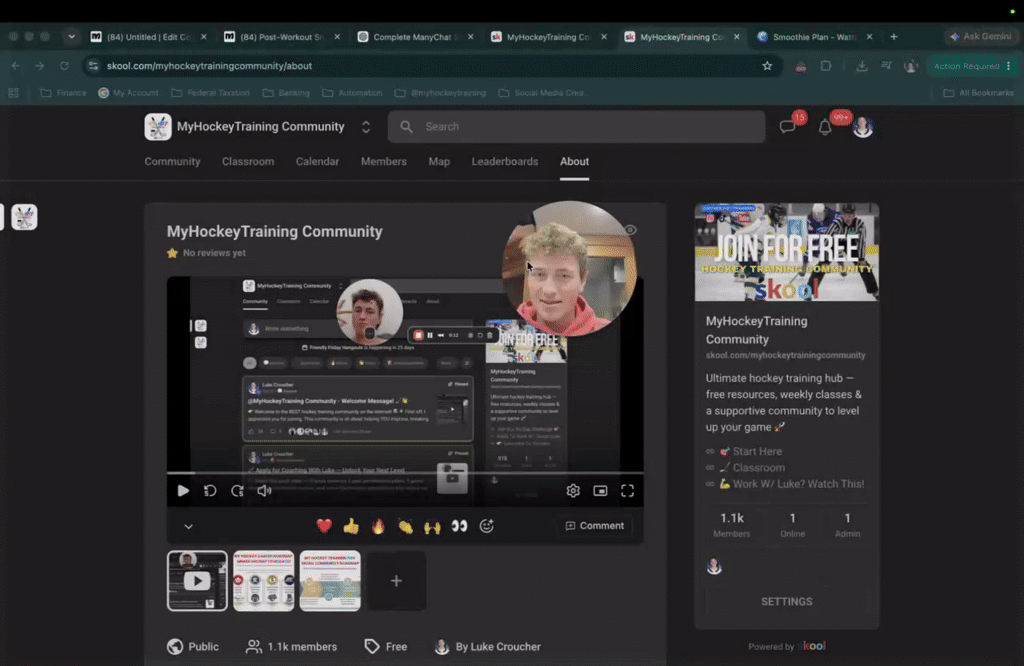This screenshot has height=666, width=1024.
Task: Open the add emoji reaction picker
Action: point(487,526)
